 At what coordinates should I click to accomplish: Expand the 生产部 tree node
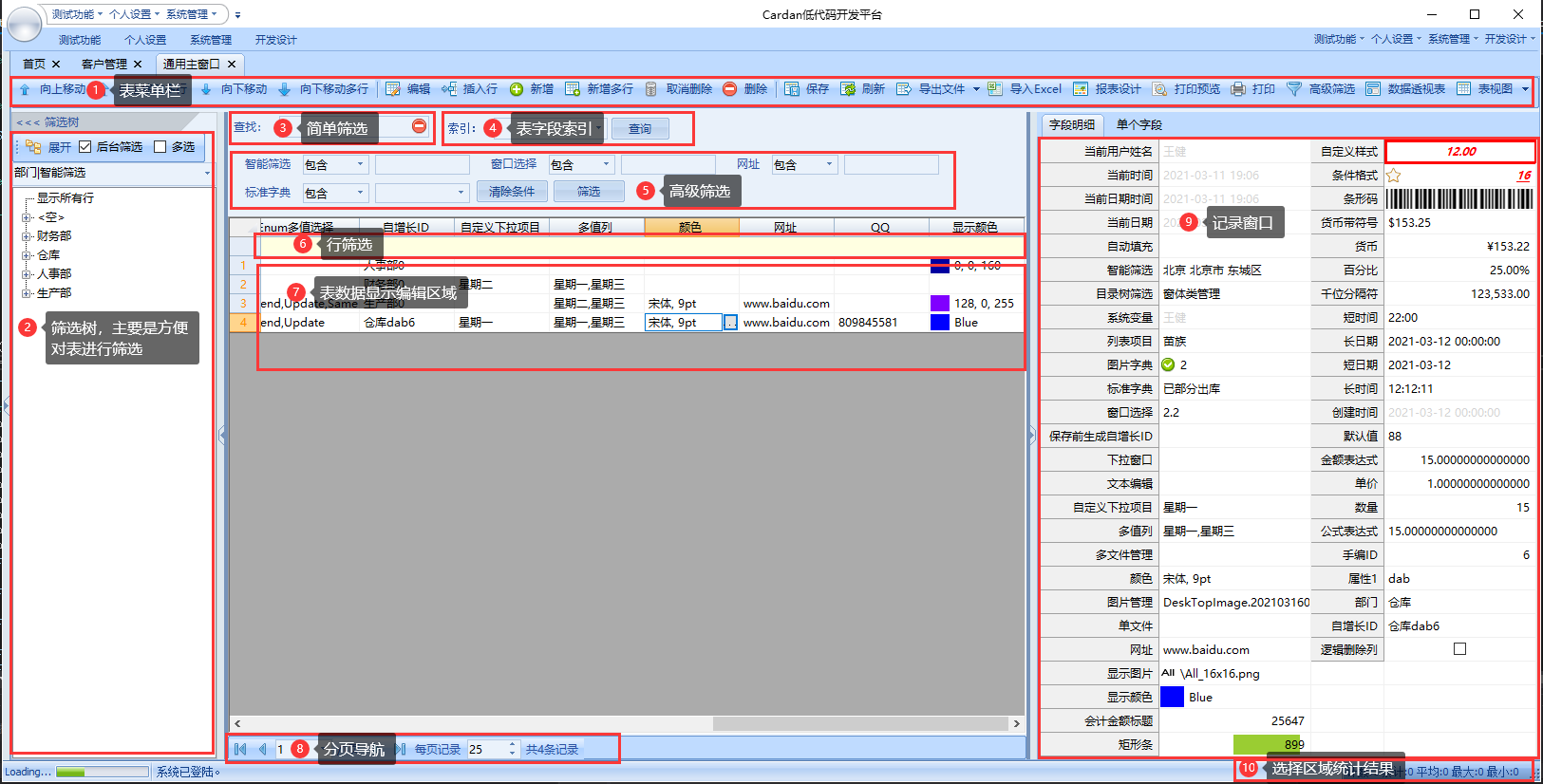tap(27, 293)
